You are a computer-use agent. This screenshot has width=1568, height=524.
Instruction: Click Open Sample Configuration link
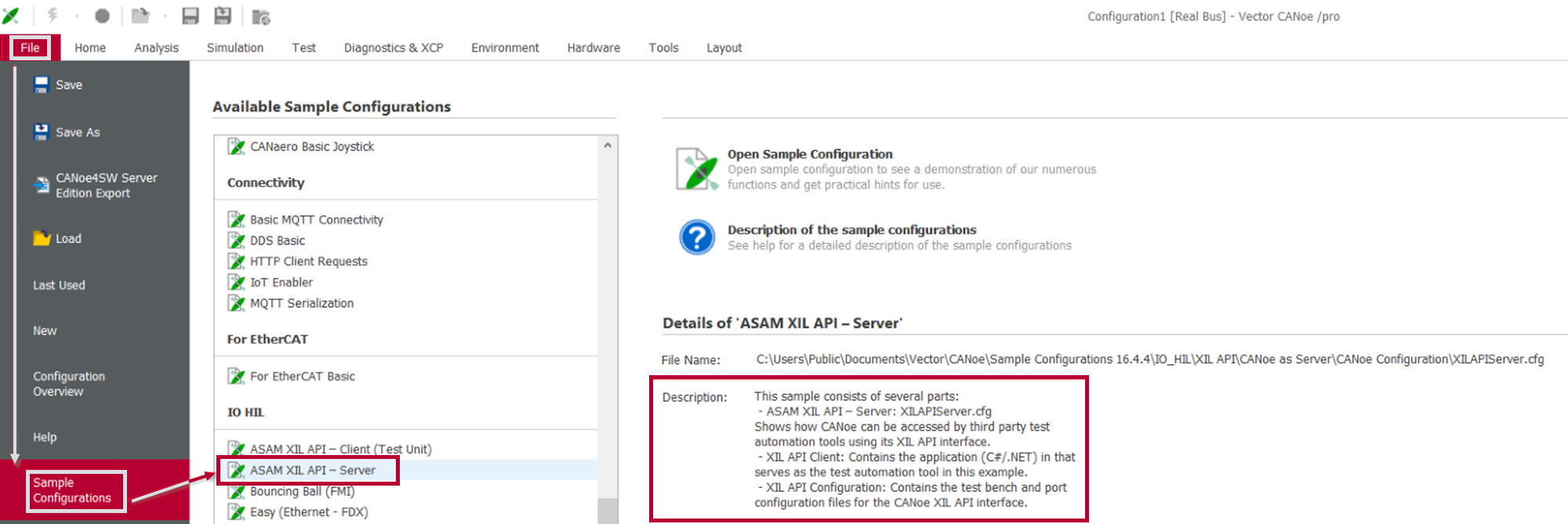click(810, 154)
